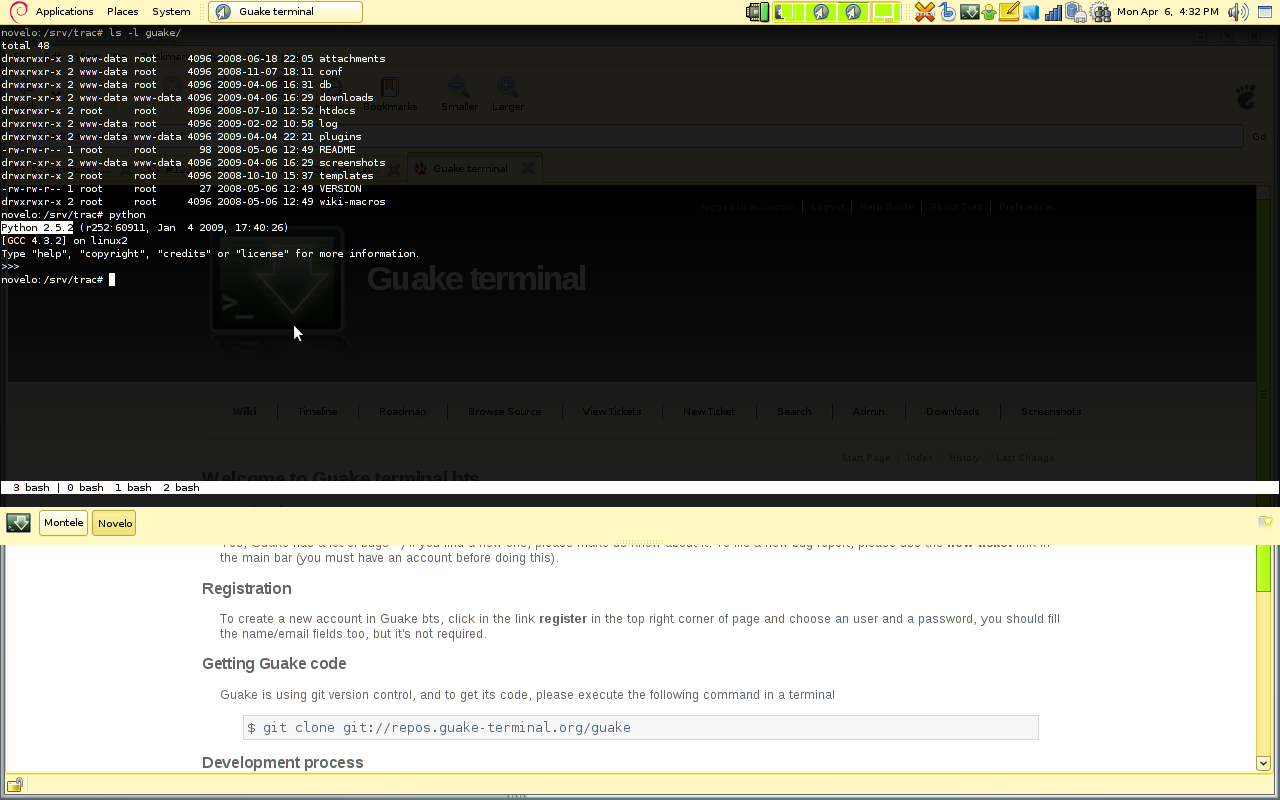
Task: Click the History wiki link
Action: coord(964,458)
